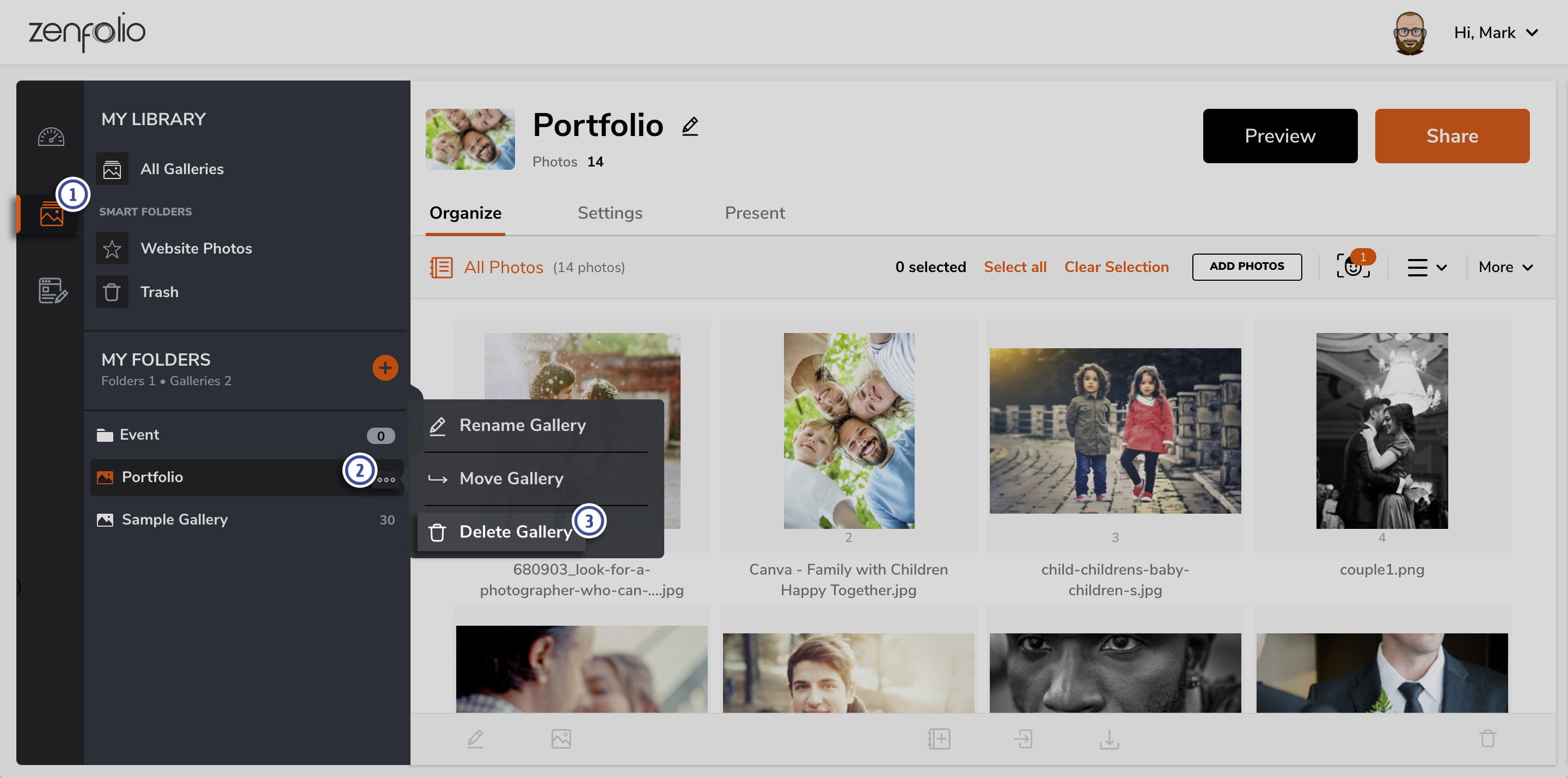The width and height of the screenshot is (1568, 777).
Task: Switch to the Present tab
Action: (x=755, y=213)
